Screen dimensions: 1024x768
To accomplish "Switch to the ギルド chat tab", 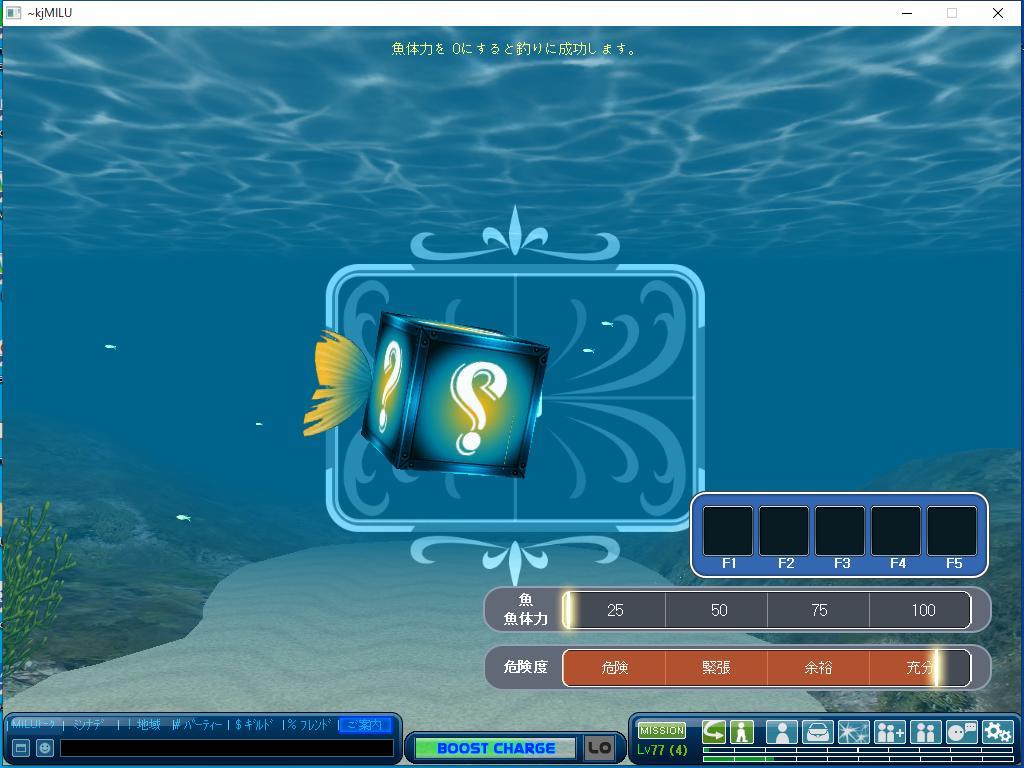I will [x=255, y=725].
